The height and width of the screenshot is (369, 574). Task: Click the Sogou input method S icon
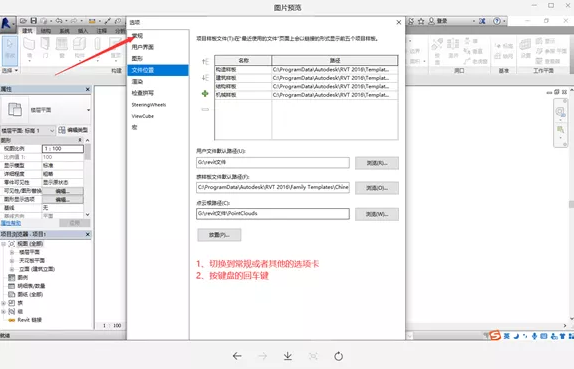tap(495, 335)
